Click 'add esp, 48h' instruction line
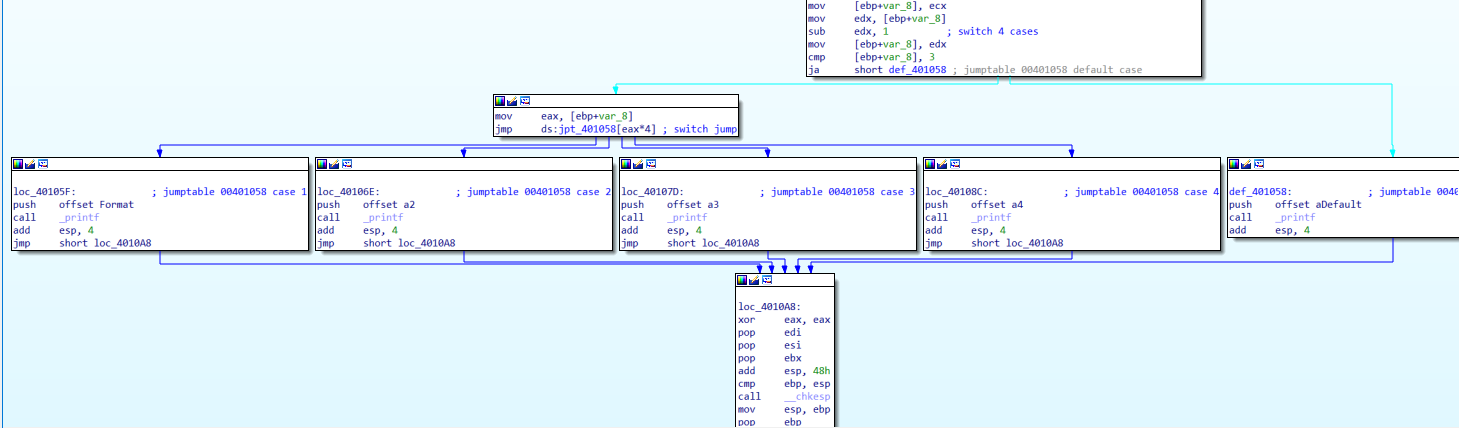Screen dimensions: 1459x428 point(784,371)
